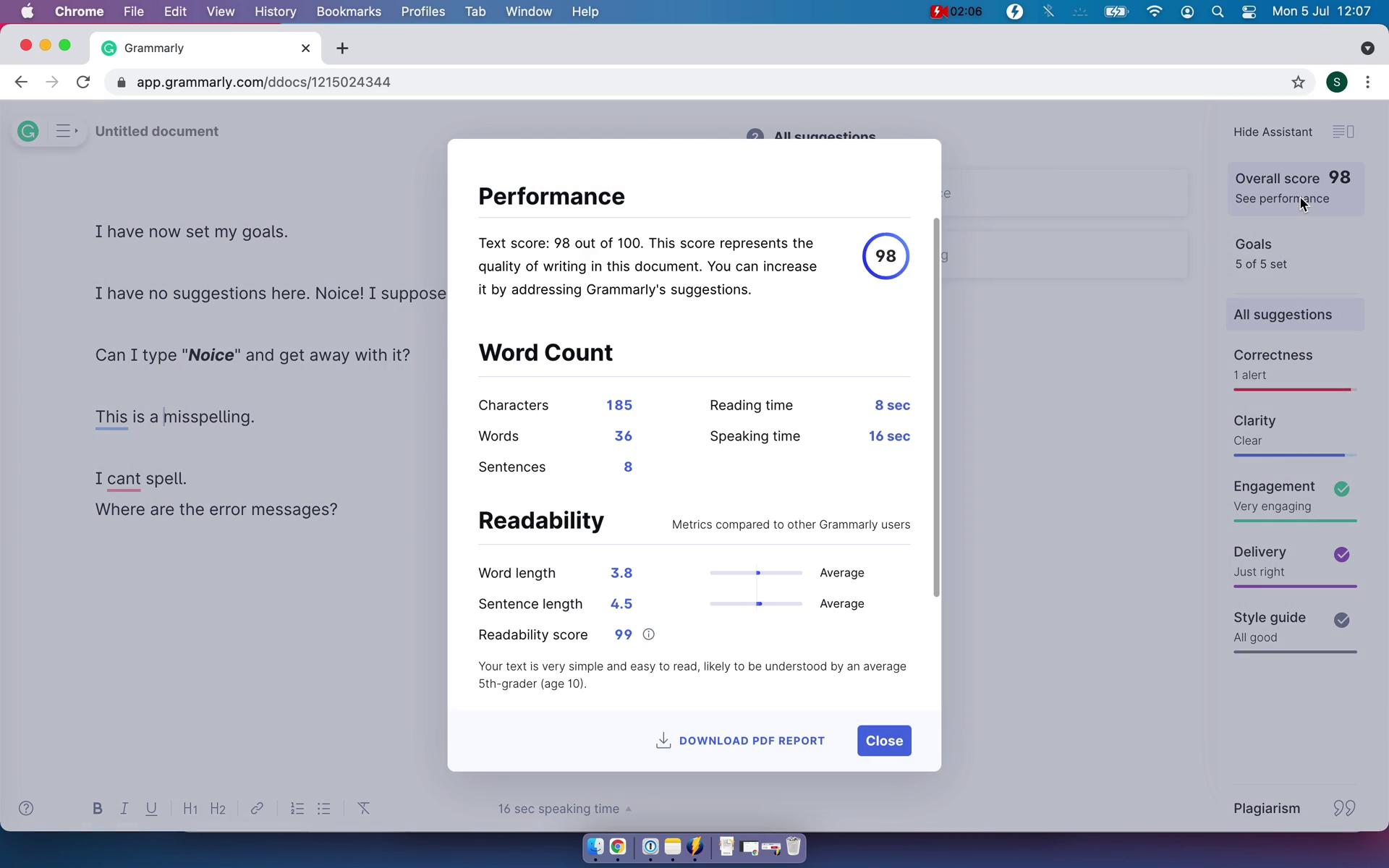The image size is (1389, 868).
Task: Expand the All suggestions sidebar panel
Action: tap(1283, 314)
